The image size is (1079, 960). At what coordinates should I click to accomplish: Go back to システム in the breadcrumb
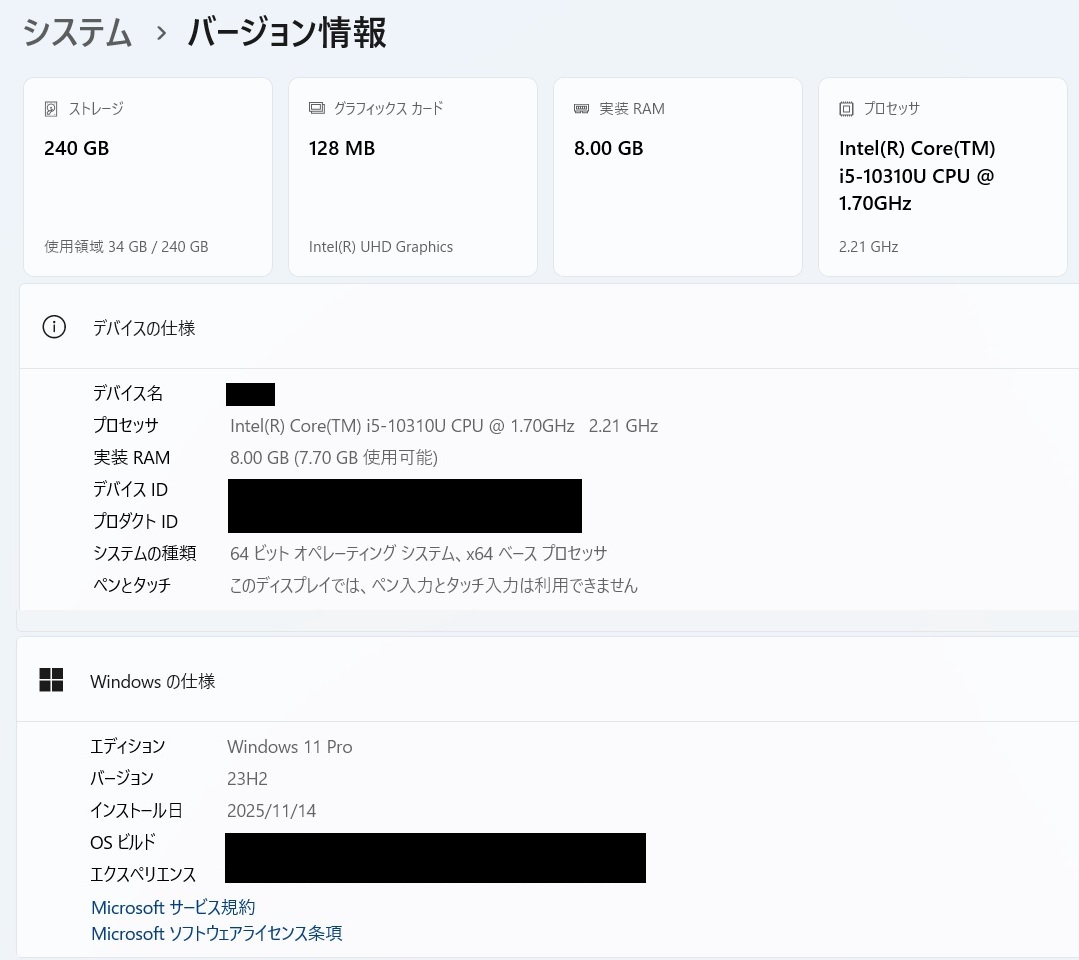(x=77, y=32)
